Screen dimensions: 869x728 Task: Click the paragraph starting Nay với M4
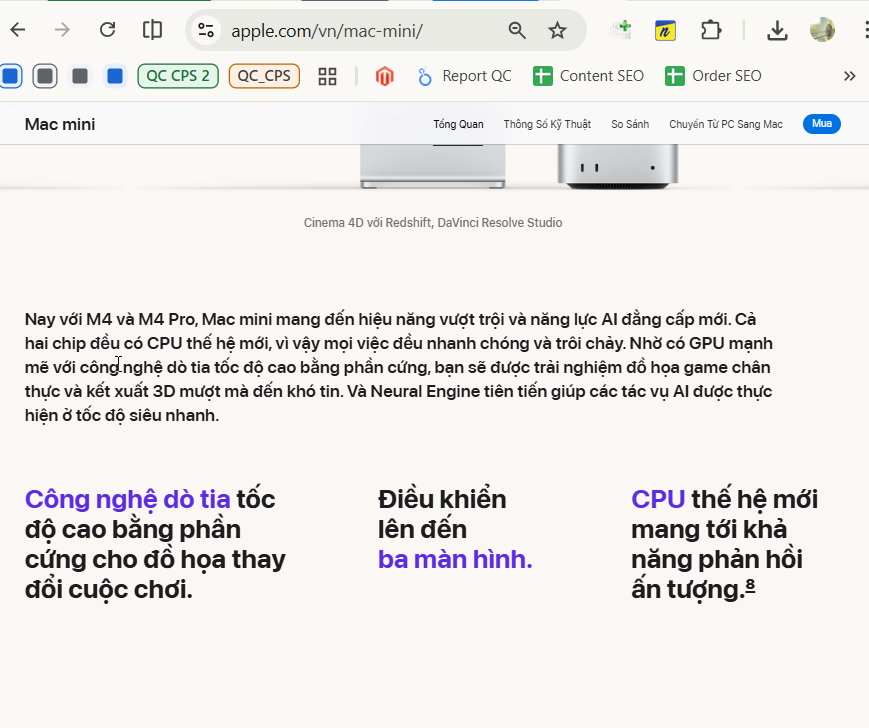pos(399,367)
